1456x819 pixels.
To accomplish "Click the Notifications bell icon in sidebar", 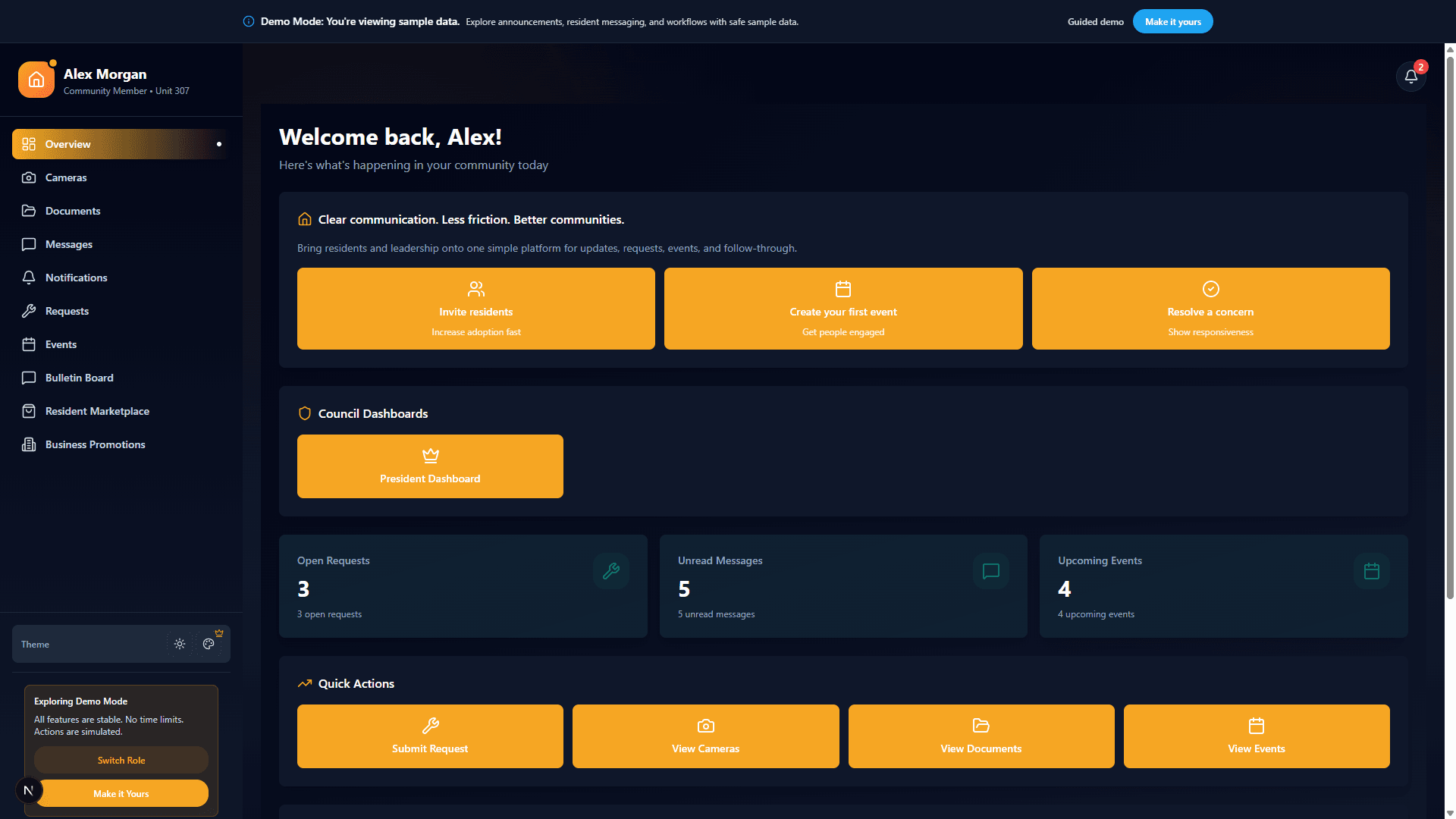I will click(29, 278).
